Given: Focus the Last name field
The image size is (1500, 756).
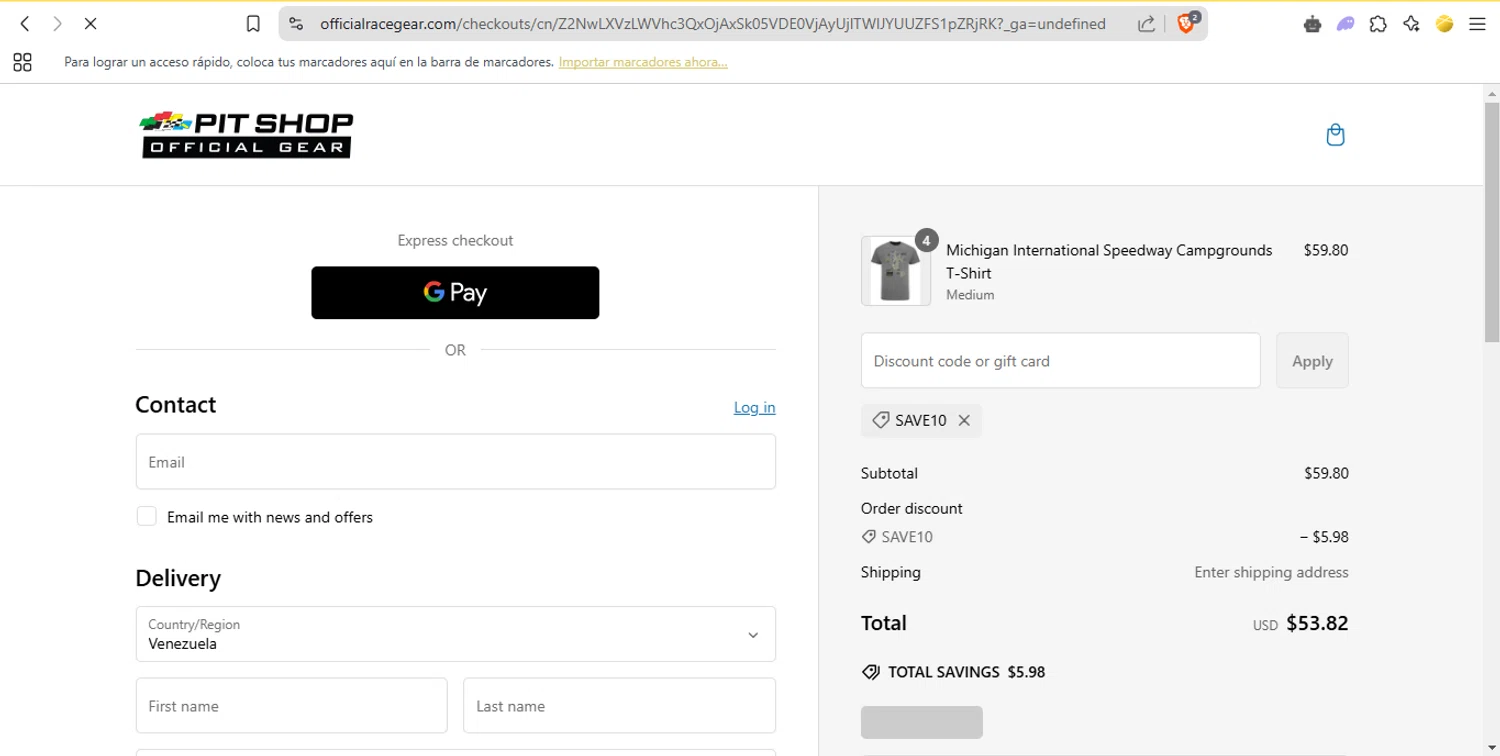Looking at the screenshot, I should click(619, 706).
